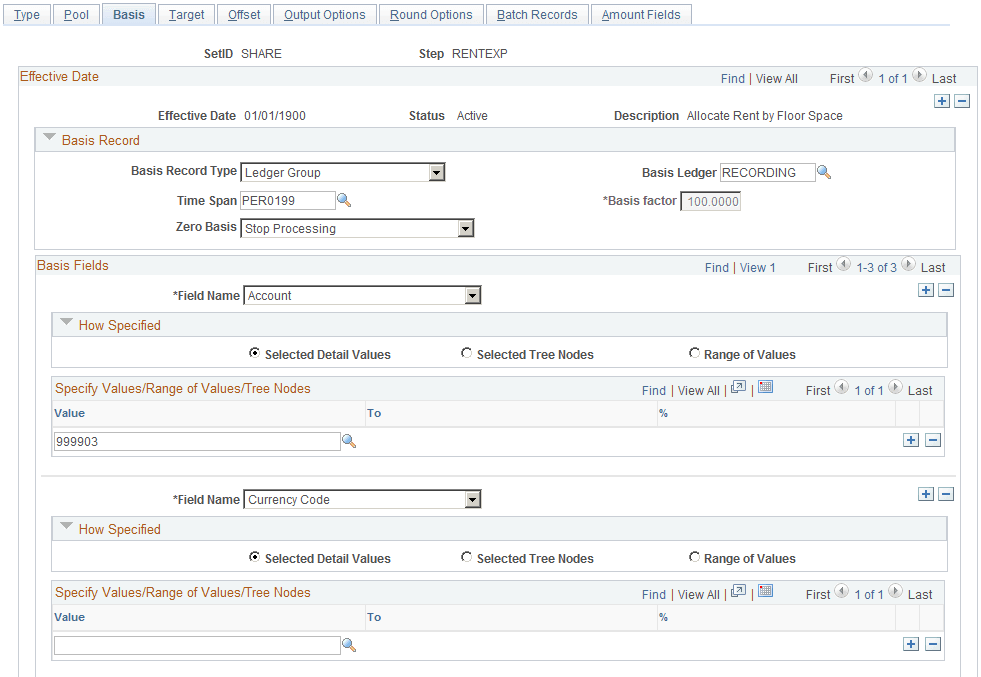
Task: Switch to the Amount Fields tab
Action: click(x=641, y=14)
